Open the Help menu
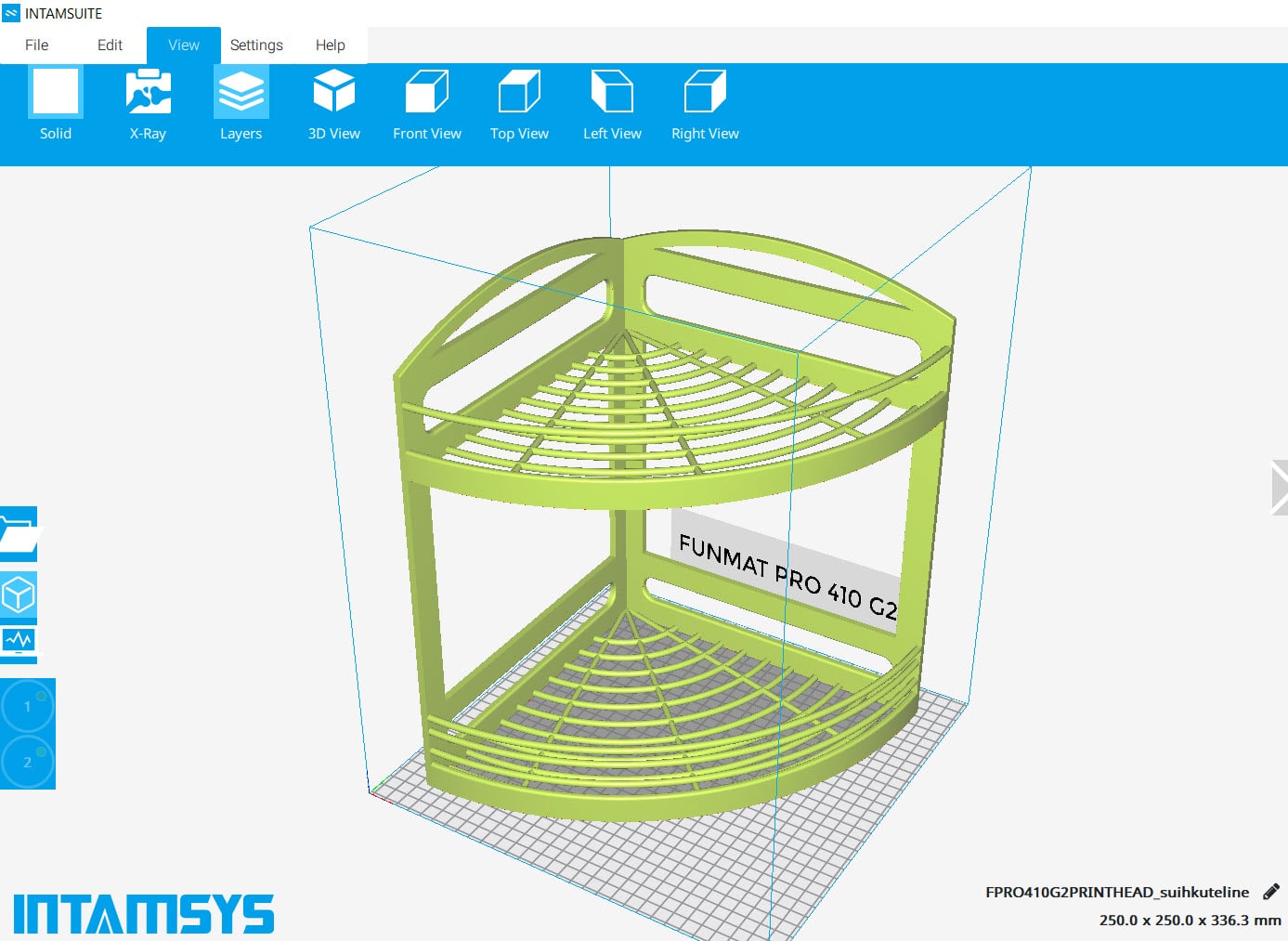This screenshot has width=1288, height=941. click(x=330, y=45)
